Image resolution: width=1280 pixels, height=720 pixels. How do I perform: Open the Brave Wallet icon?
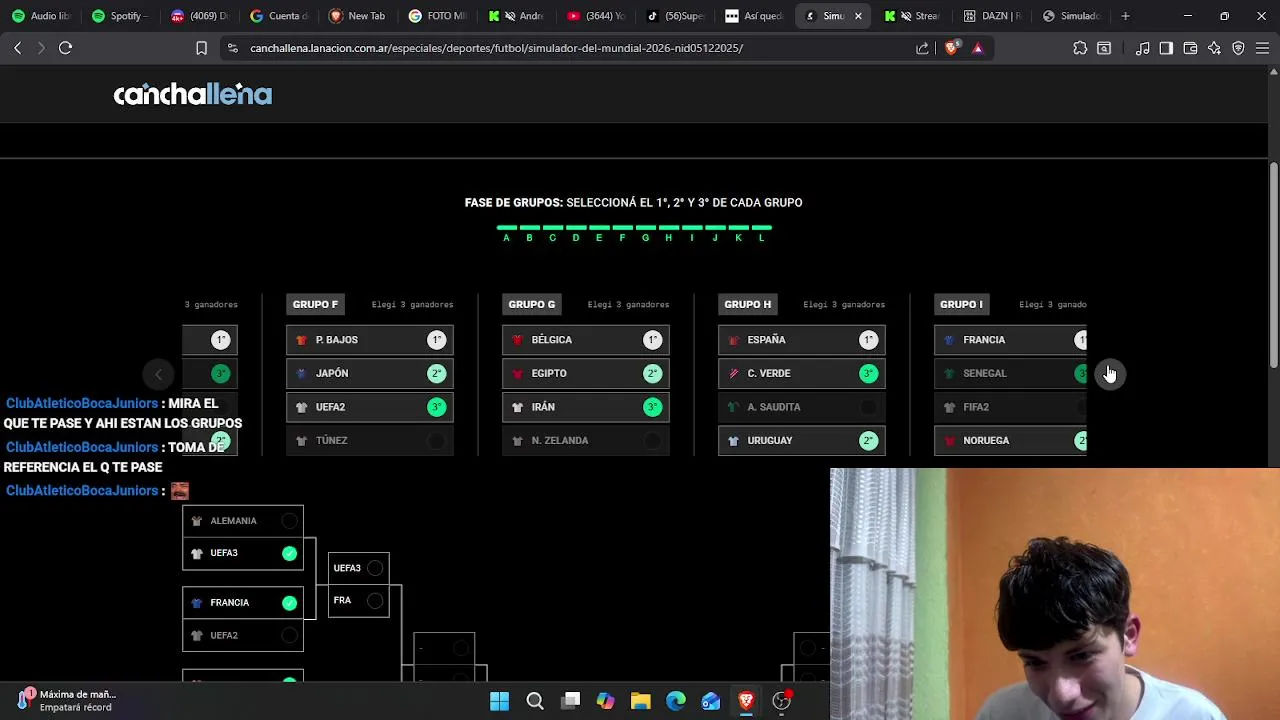[x=1190, y=48]
